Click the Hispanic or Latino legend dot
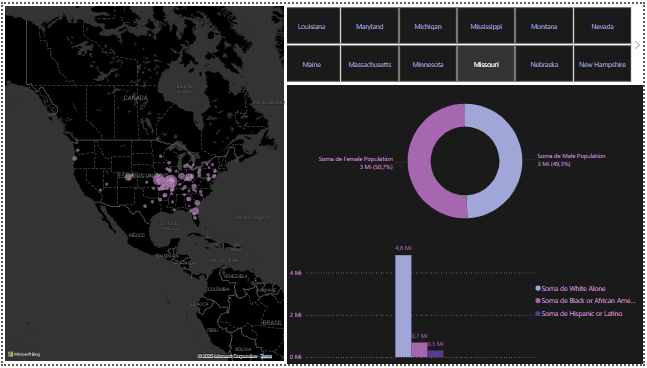Viewport: 647px width, 368px height. click(x=538, y=314)
